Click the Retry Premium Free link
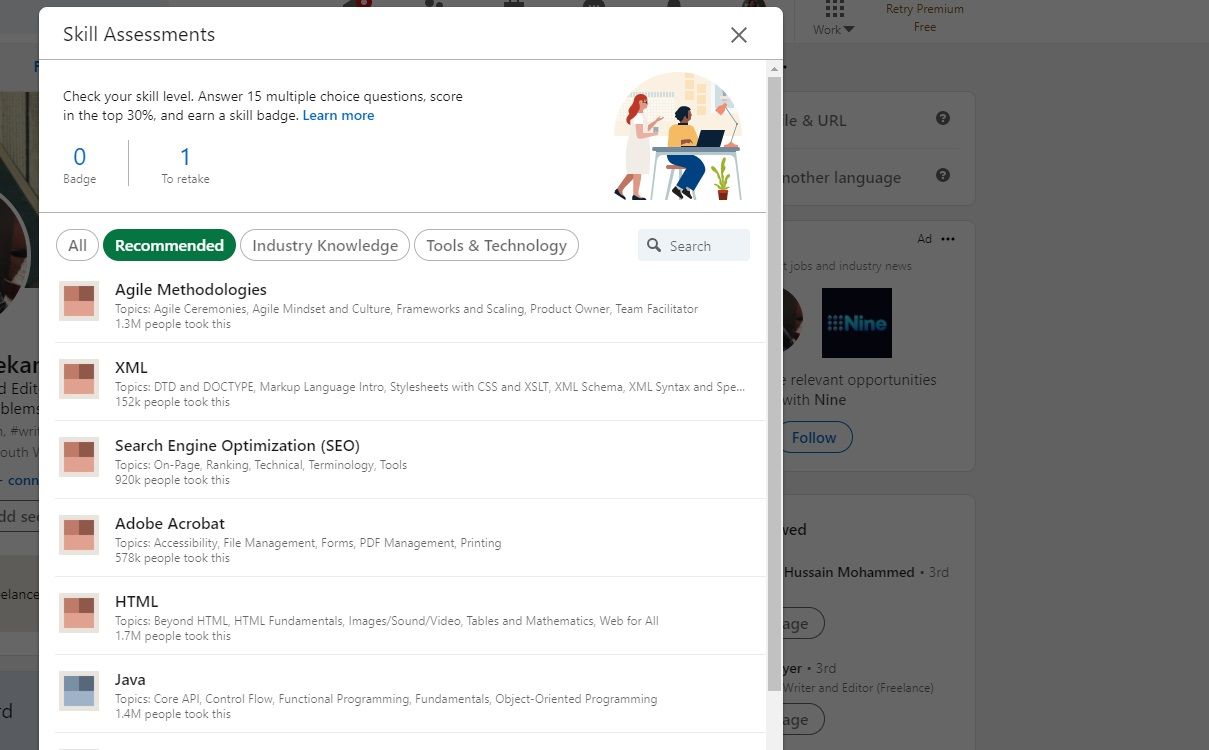The width and height of the screenshot is (1209, 750). point(924,18)
